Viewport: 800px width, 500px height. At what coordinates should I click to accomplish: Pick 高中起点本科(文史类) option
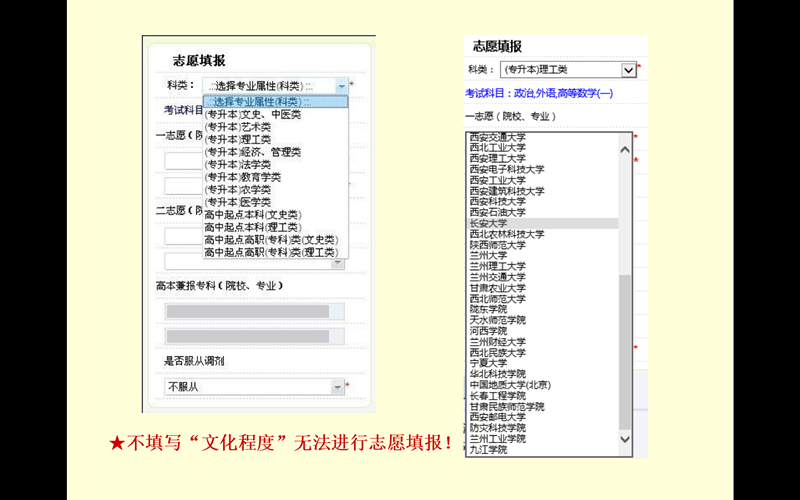coord(253,215)
